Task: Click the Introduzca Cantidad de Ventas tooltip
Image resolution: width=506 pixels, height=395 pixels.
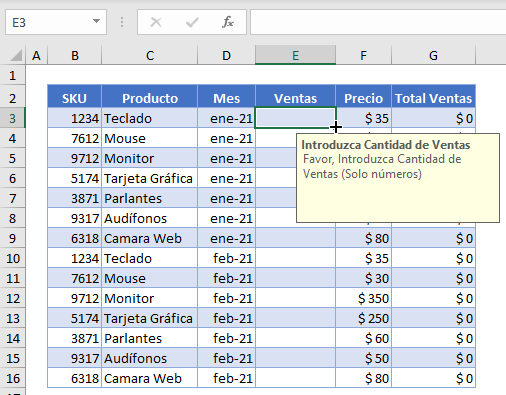Action: 398,178
